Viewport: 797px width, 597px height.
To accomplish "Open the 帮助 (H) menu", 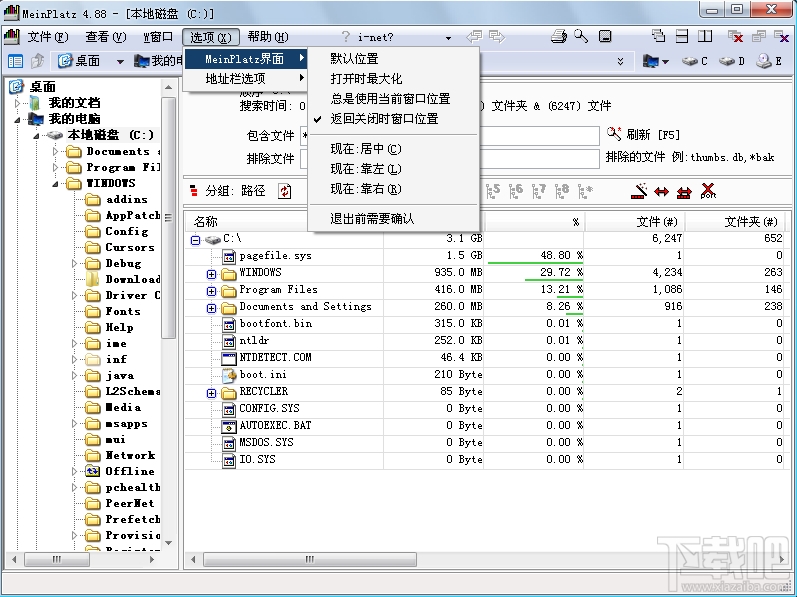I will pyautogui.click(x=268, y=37).
